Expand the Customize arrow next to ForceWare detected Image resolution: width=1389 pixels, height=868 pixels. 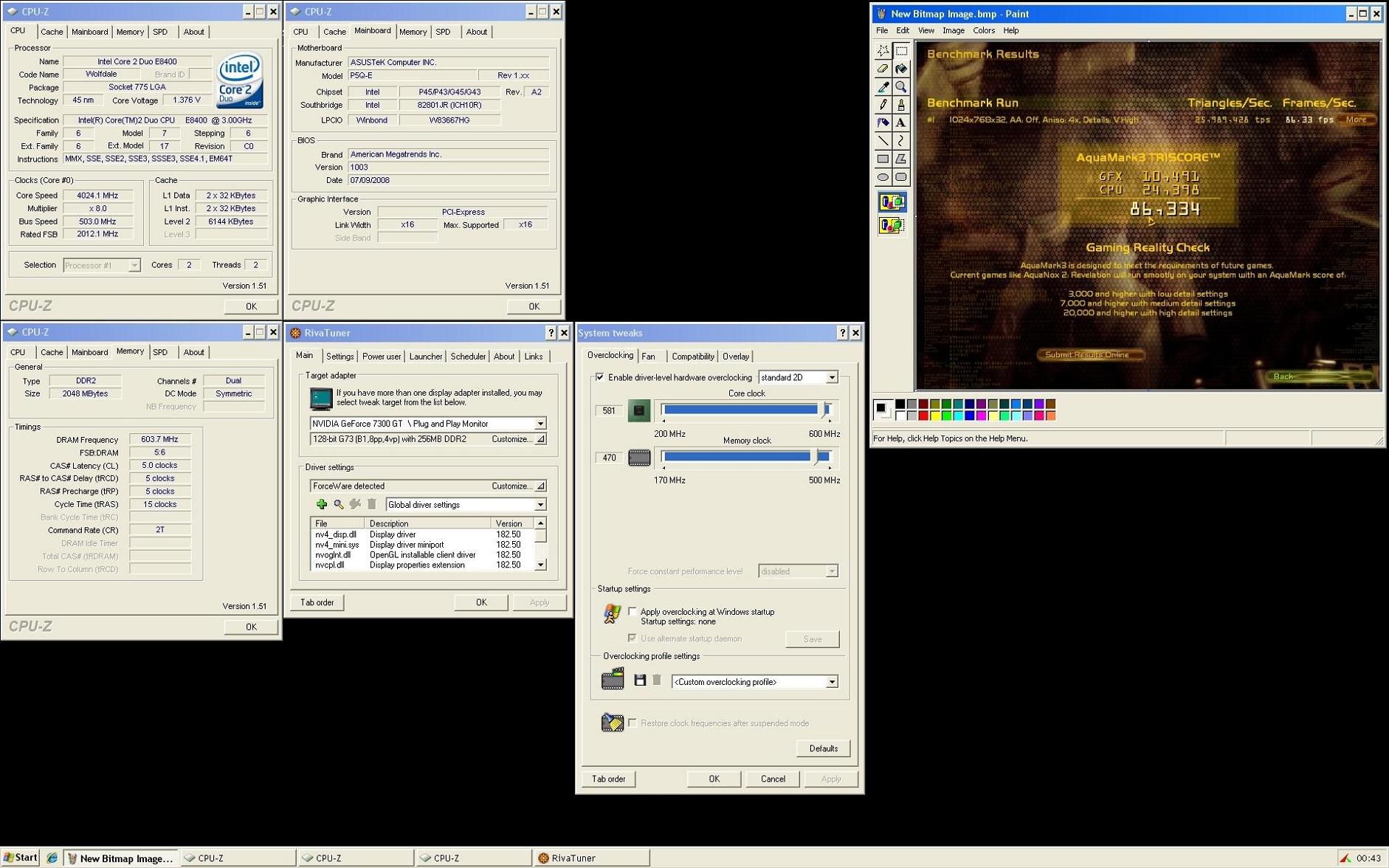coord(540,486)
